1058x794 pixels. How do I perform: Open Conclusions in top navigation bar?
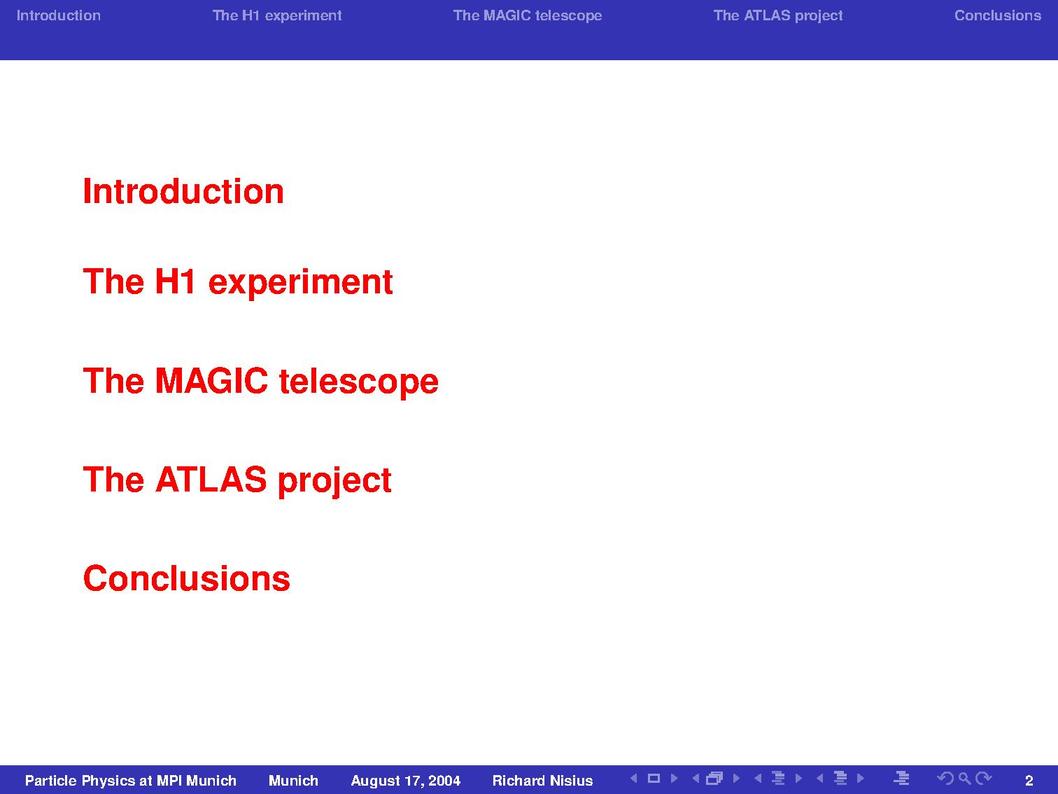998,15
